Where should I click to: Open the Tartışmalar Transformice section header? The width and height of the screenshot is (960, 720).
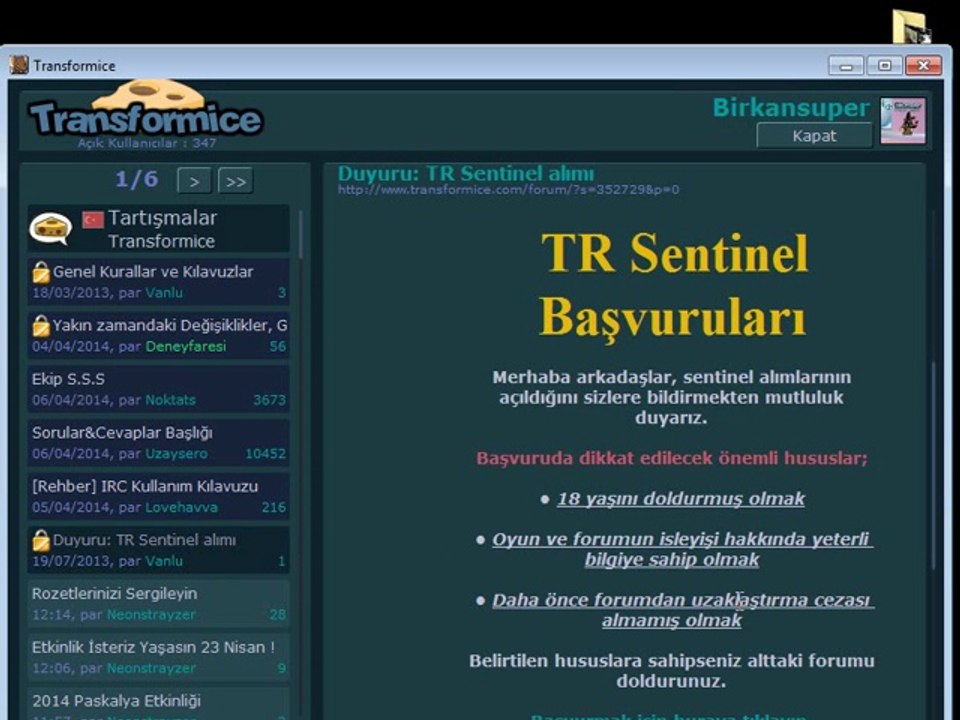pyautogui.click(x=159, y=228)
